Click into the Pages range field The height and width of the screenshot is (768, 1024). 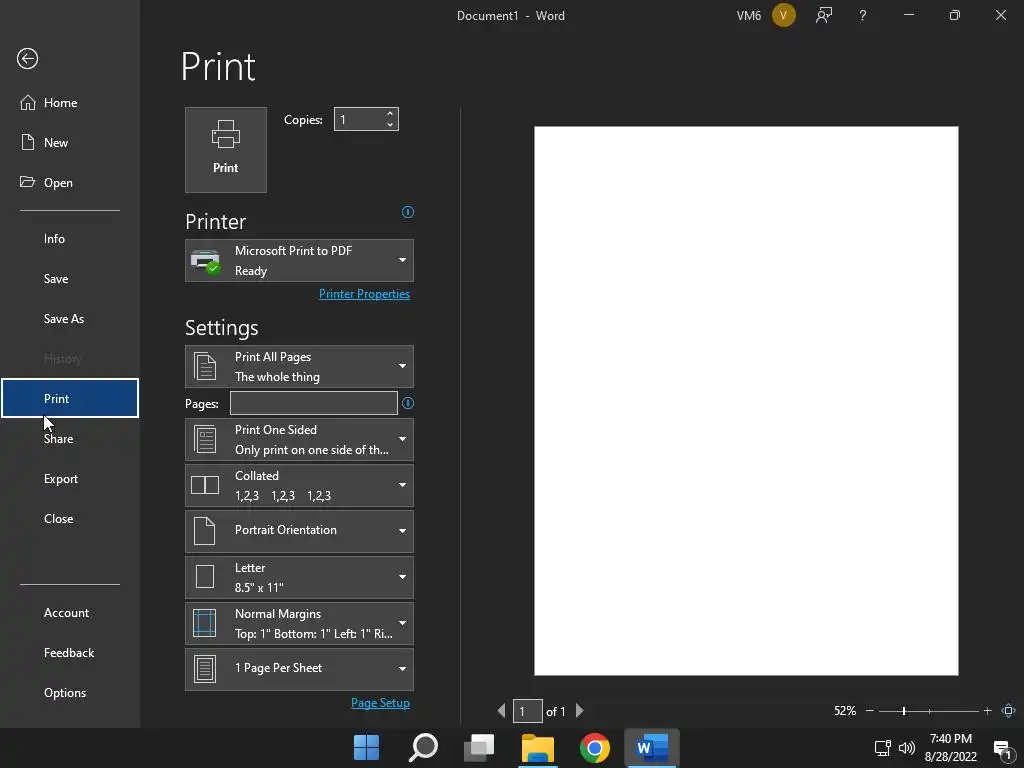click(x=313, y=403)
